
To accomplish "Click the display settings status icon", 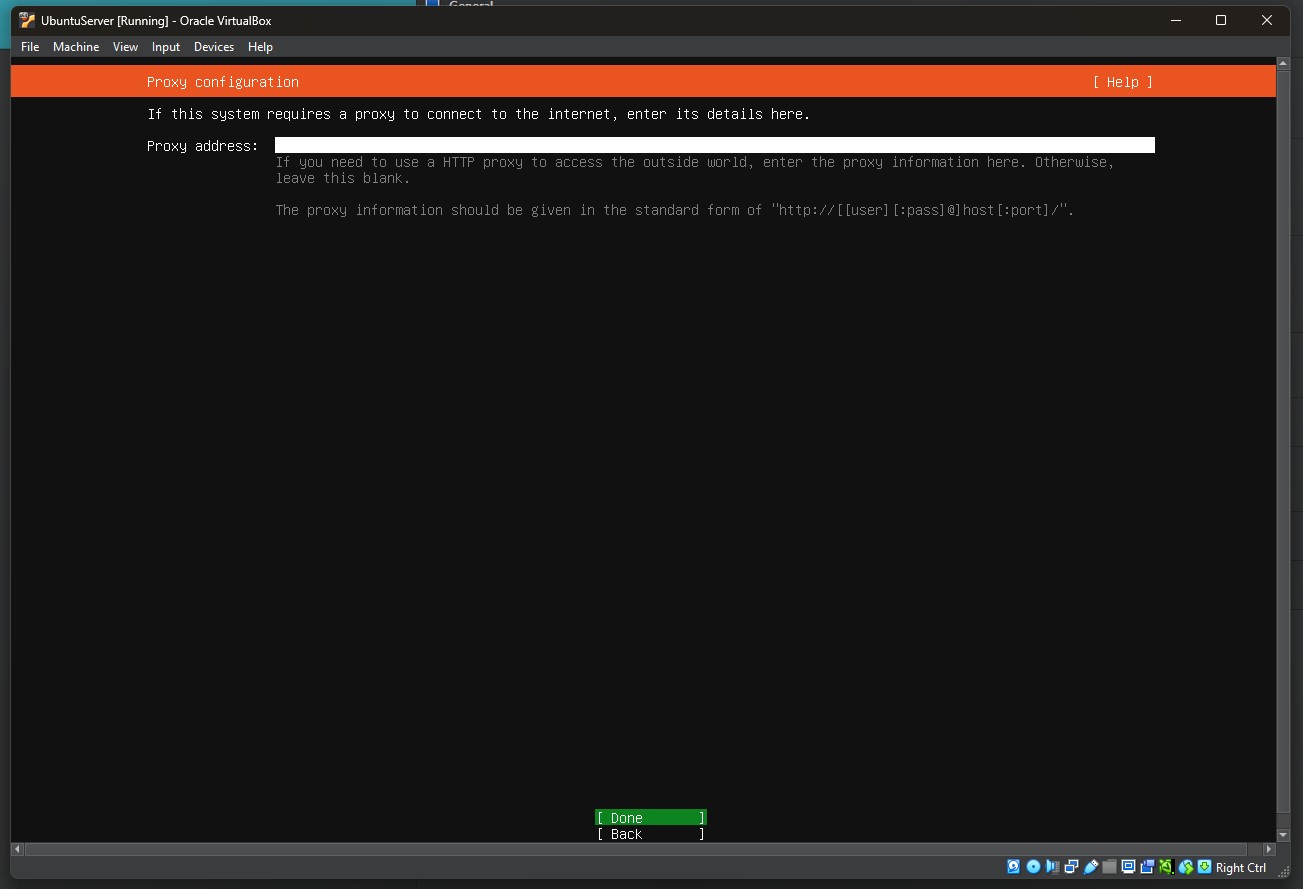I will 1127,867.
